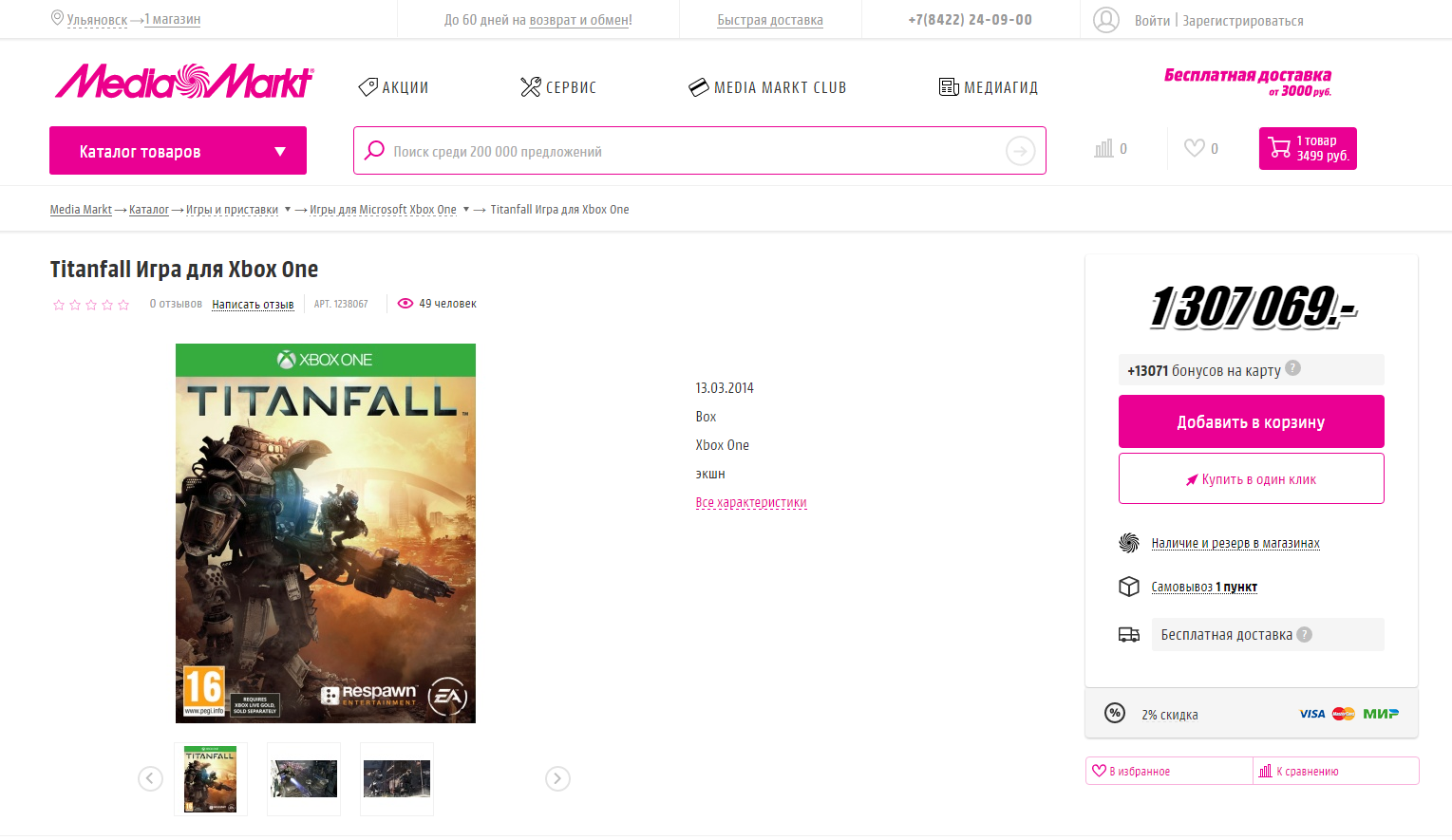The image size is (1452, 840).
Task: Click the help icon next to бонусов на карту
Action: click(x=1292, y=368)
